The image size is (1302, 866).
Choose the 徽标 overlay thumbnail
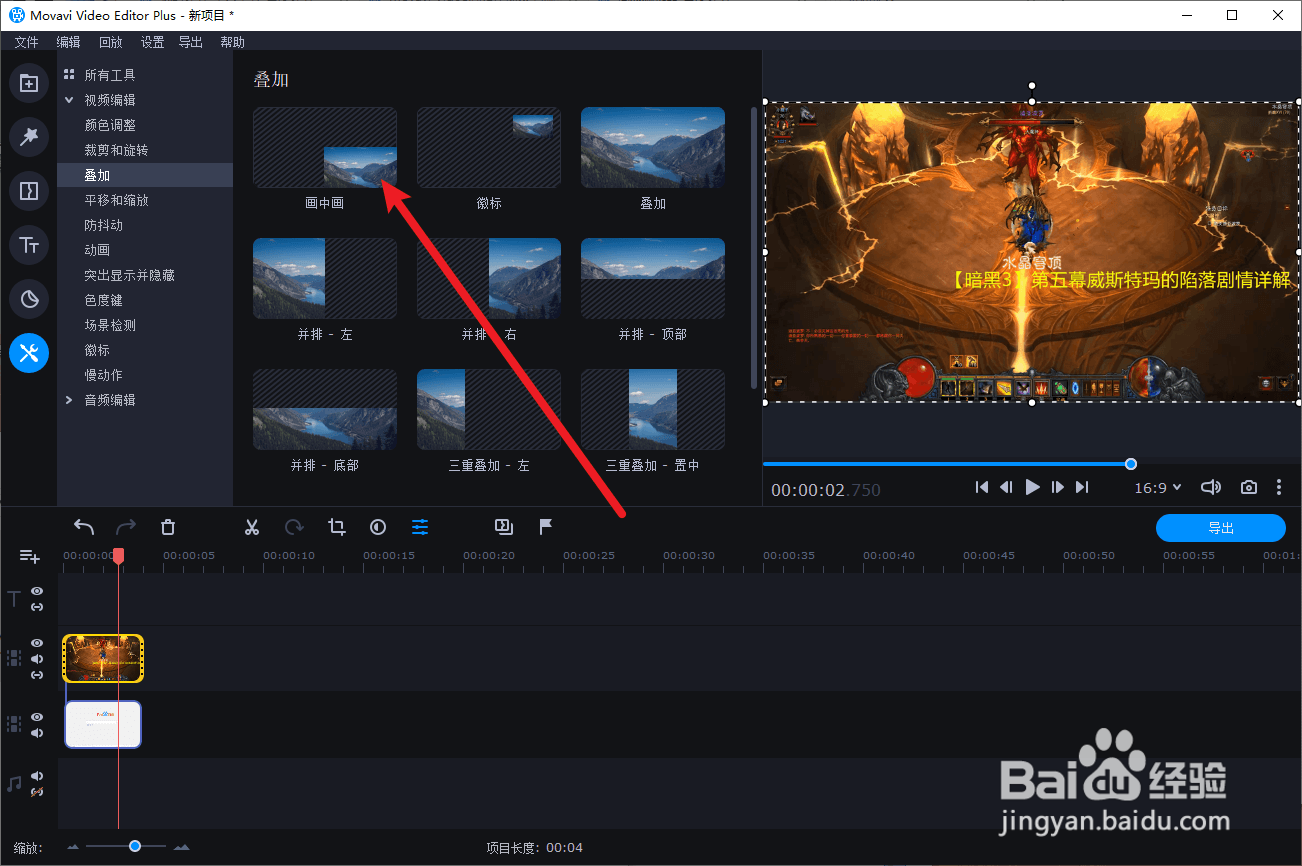pos(489,148)
